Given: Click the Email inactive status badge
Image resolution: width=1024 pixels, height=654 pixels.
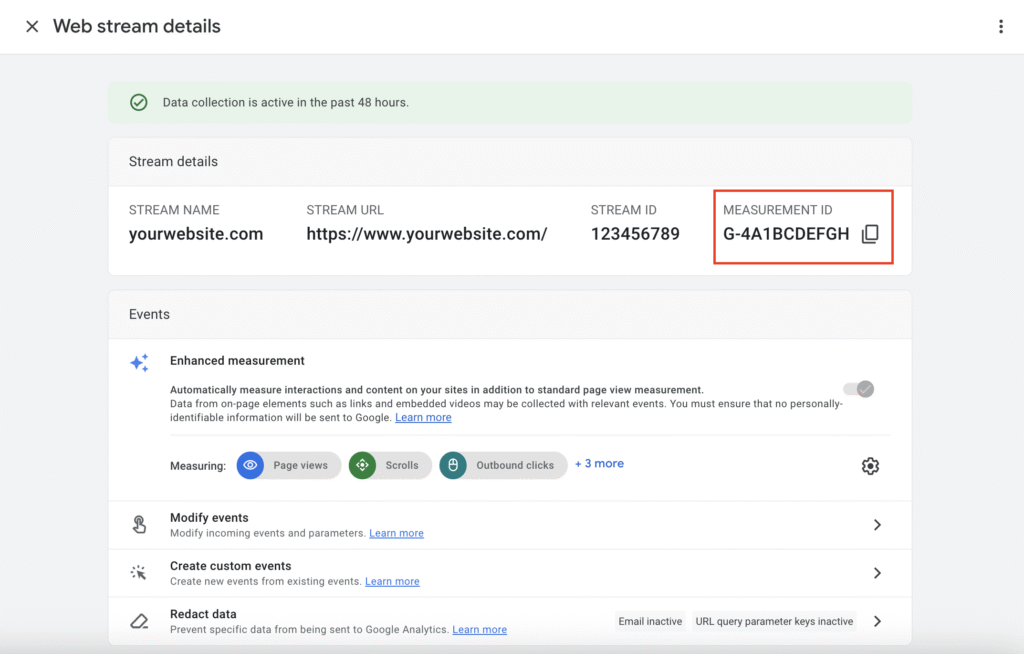Looking at the screenshot, I should (x=650, y=621).
